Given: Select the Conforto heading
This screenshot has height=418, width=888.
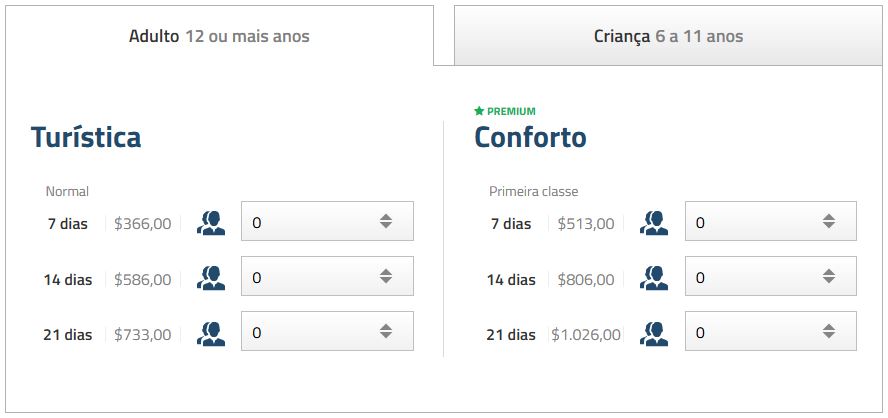Looking at the screenshot, I should point(530,137).
